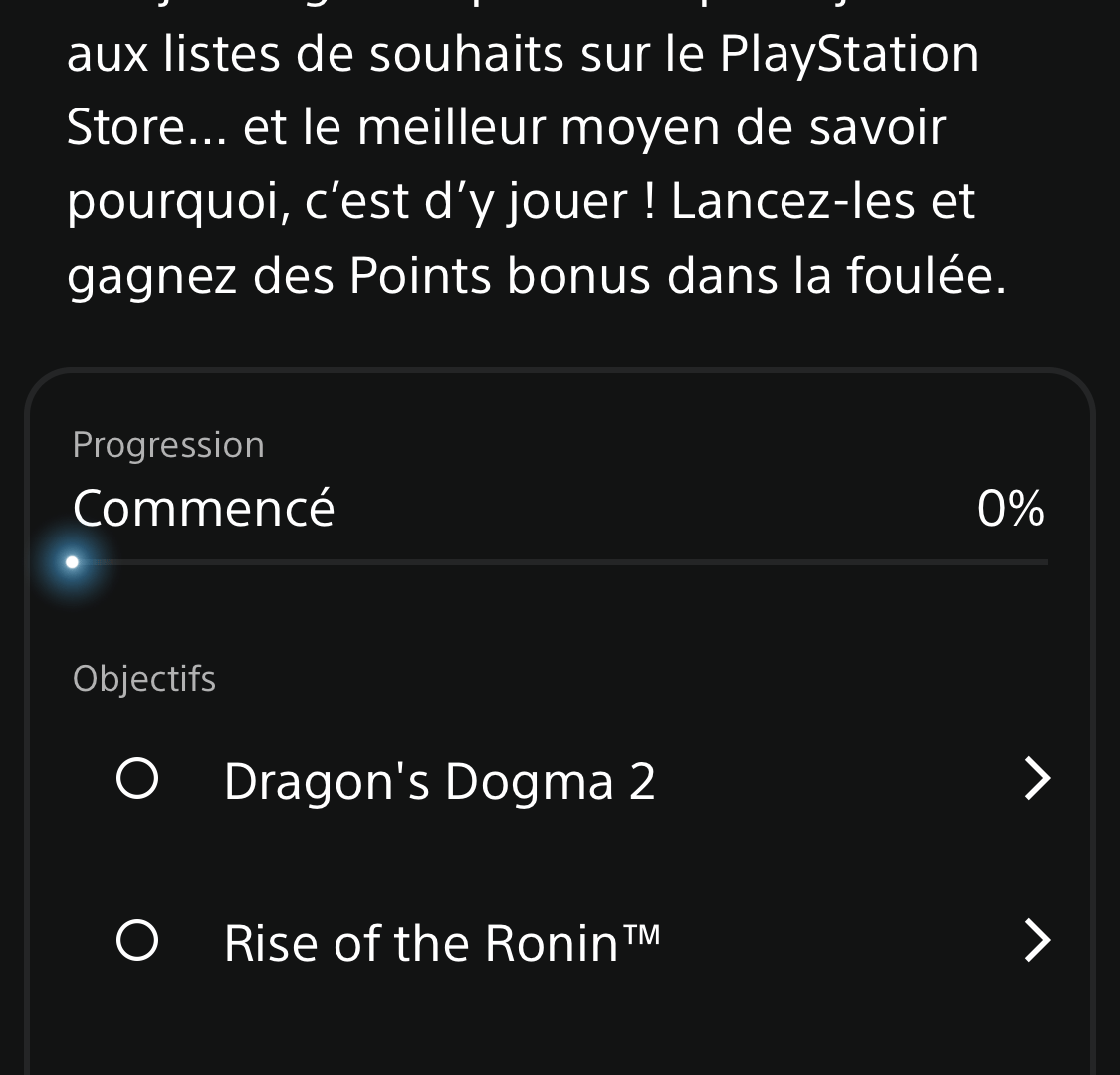
Task: Click the empty progression bar track
Action: [560, 562]
